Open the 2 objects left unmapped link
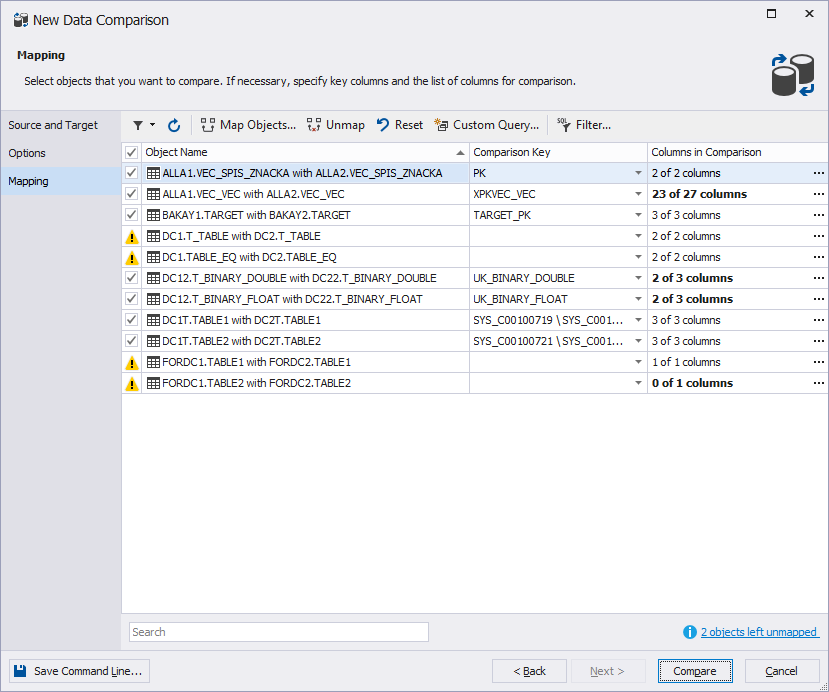 click(x=758, y=632)
